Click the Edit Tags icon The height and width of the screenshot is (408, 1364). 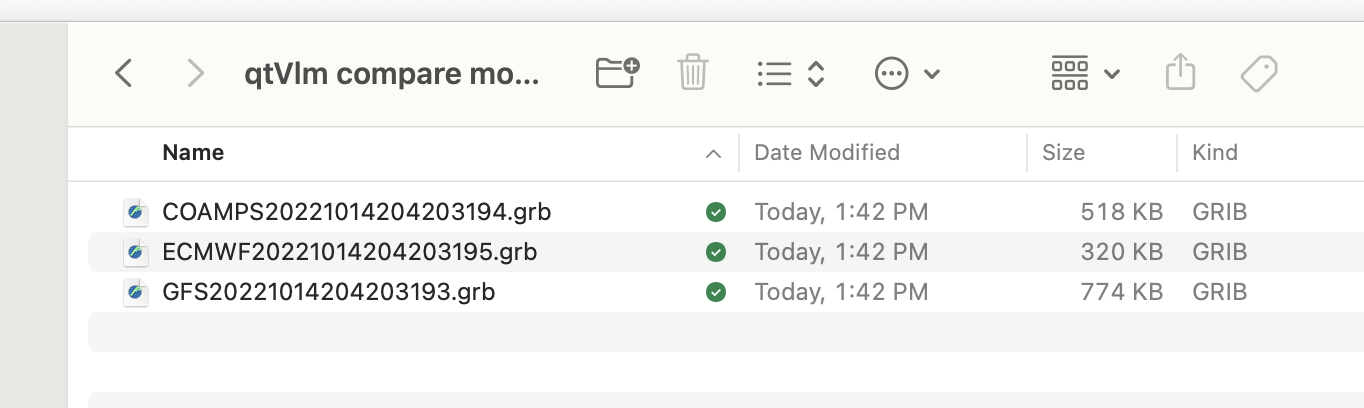(x=1259, y=73)
